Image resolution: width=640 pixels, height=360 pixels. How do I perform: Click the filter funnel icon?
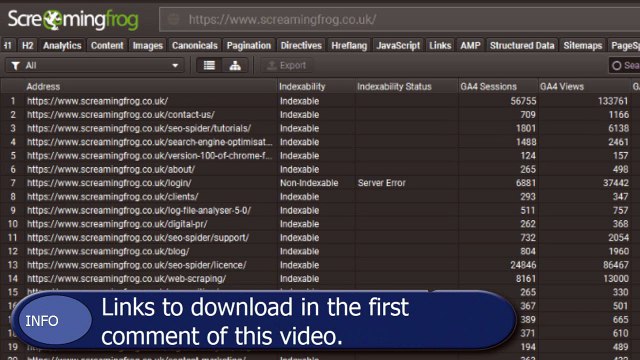click(15, 66)
